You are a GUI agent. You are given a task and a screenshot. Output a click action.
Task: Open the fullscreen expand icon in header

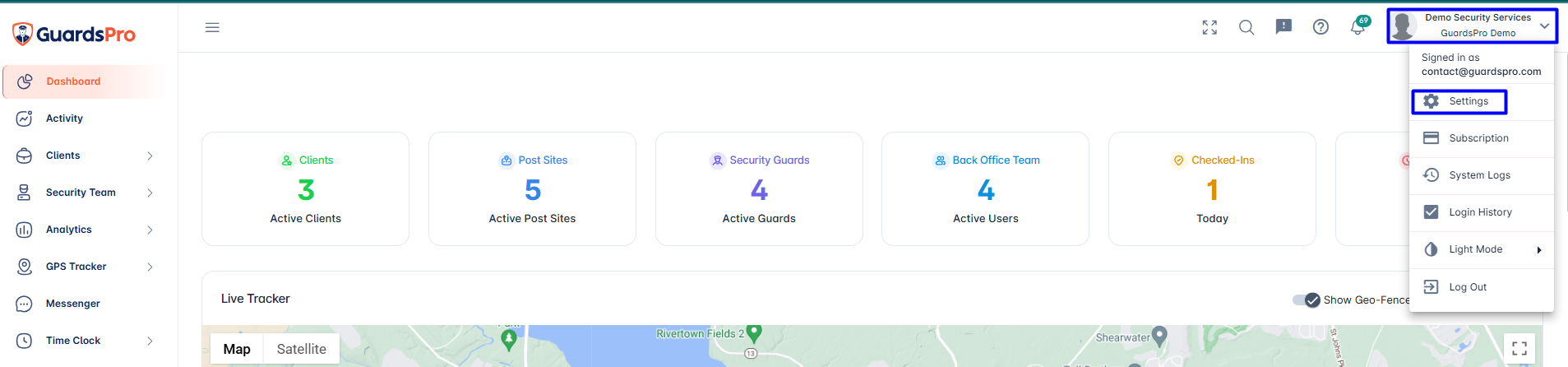pyautogui.click(x=1210, y=27)
